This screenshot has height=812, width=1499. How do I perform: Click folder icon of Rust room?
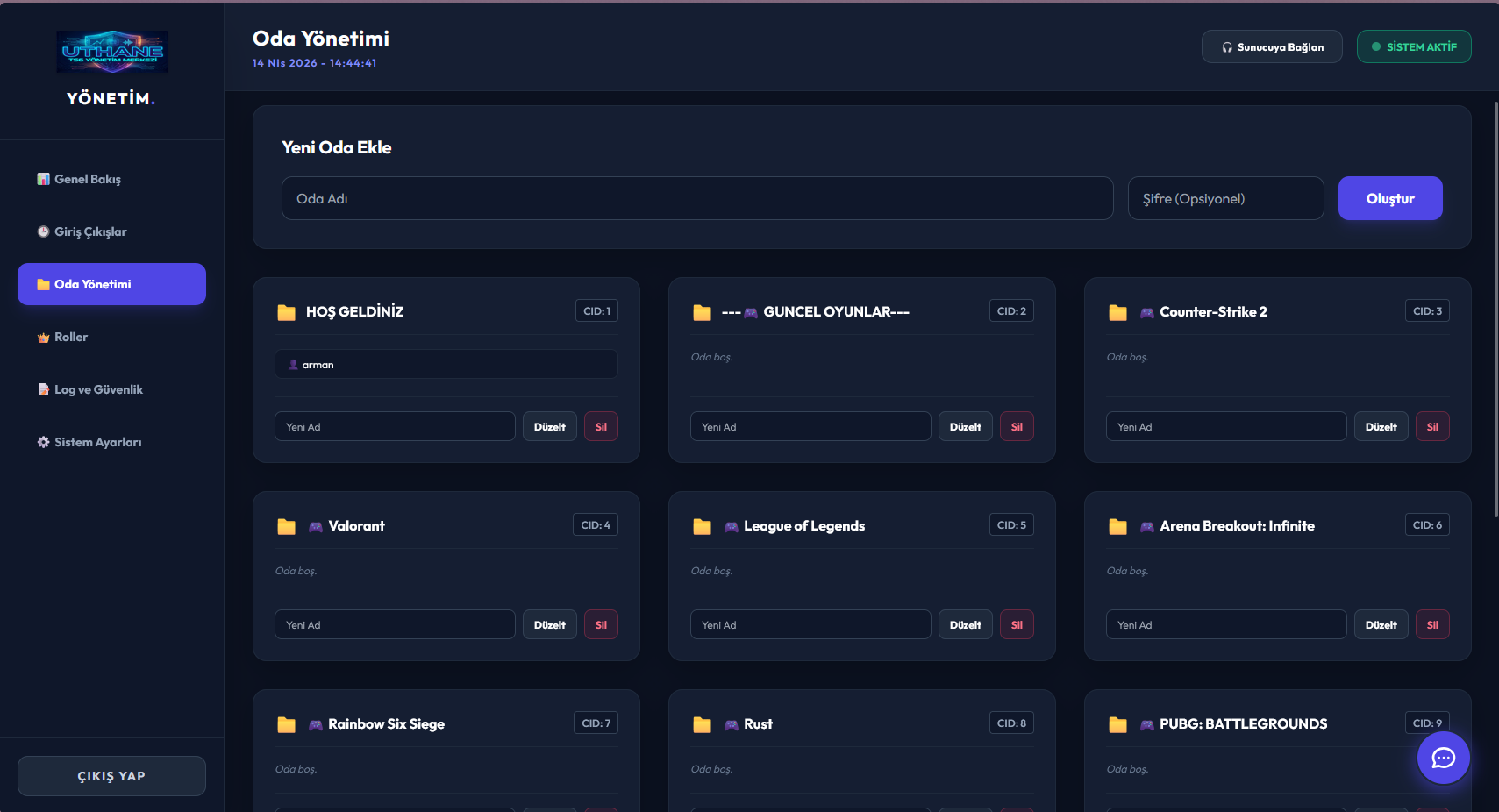coord(703,724)
